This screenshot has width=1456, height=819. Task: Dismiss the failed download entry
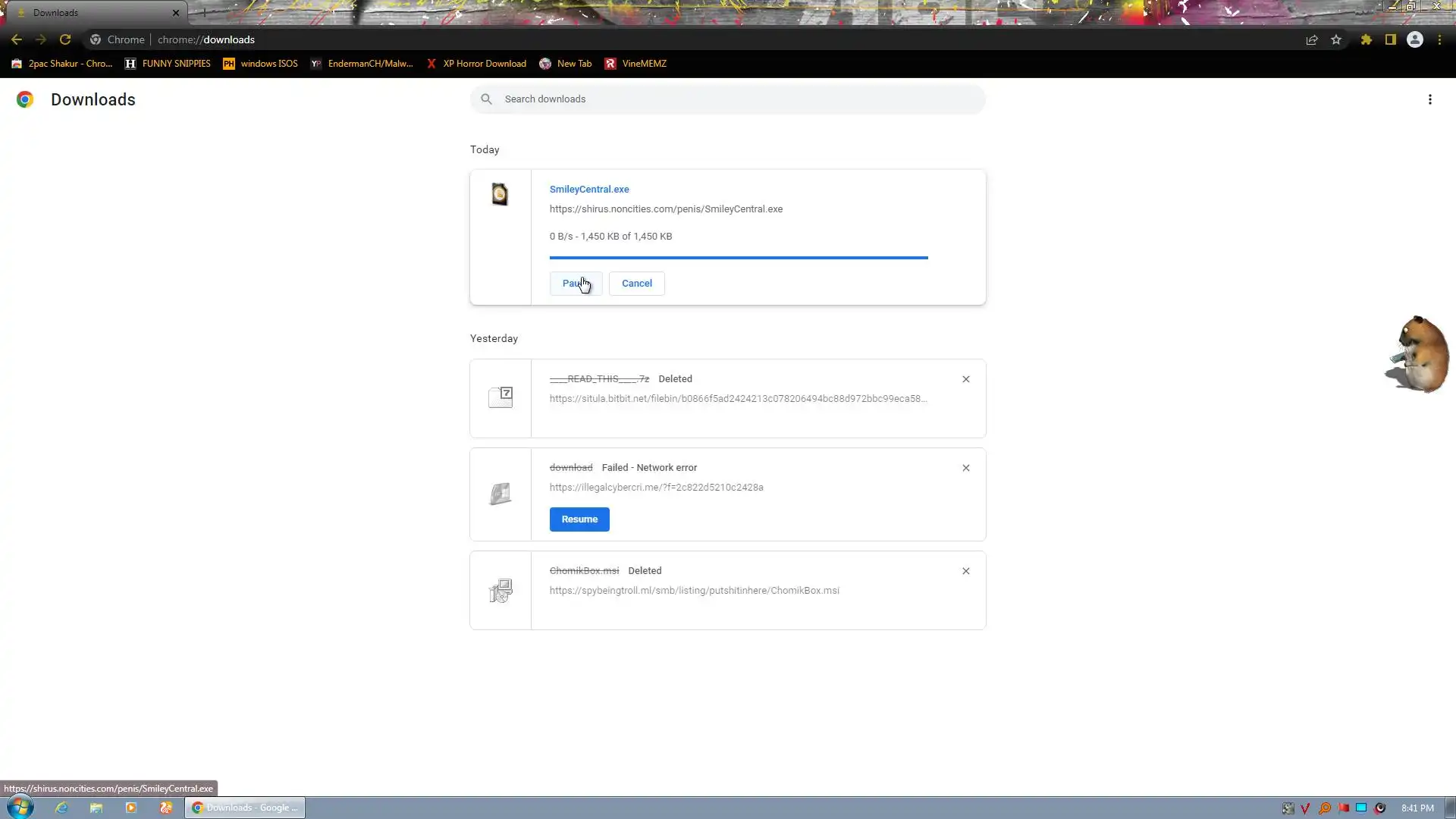(965, 468)
